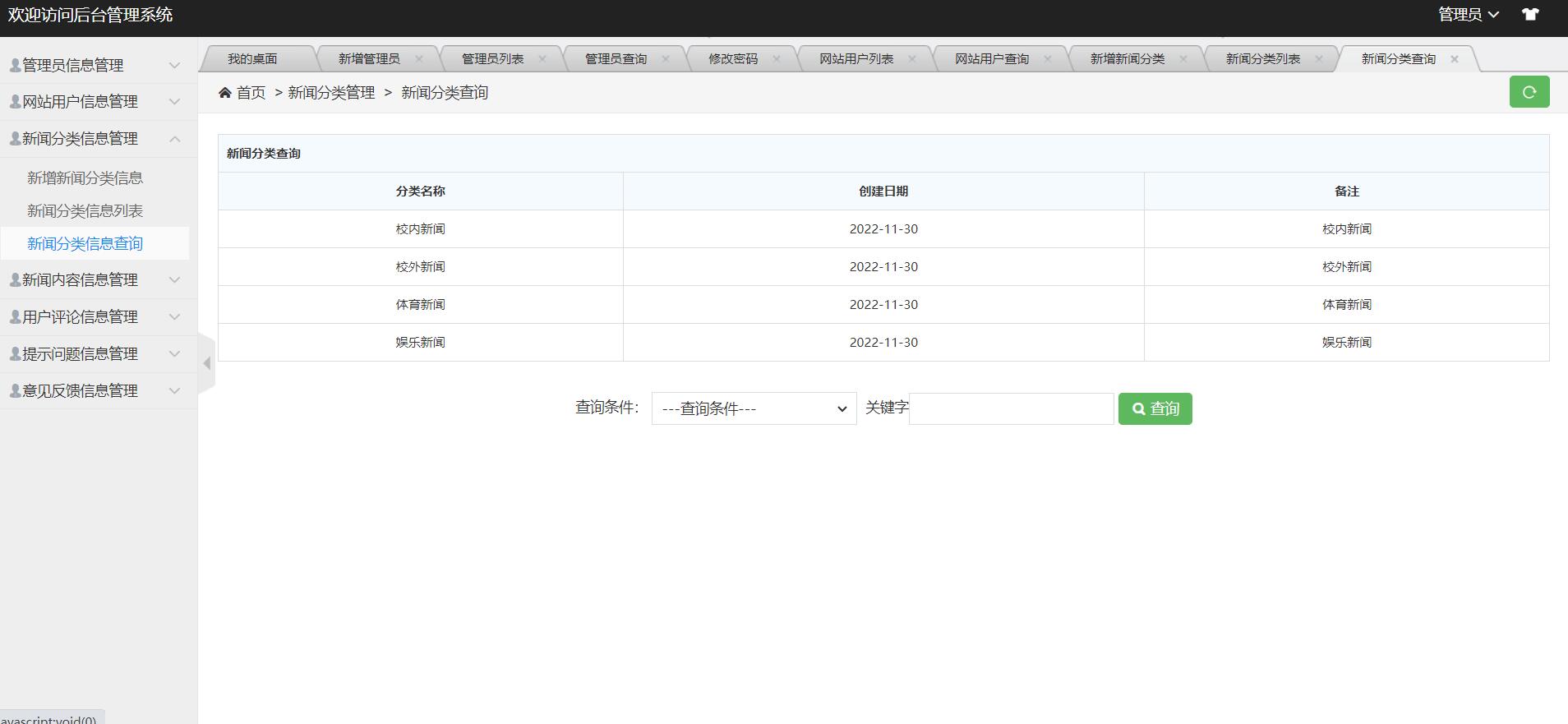The image size is (1568, 724).
Task: Select the 新闻分类查询 tab
Action: 1399,58
